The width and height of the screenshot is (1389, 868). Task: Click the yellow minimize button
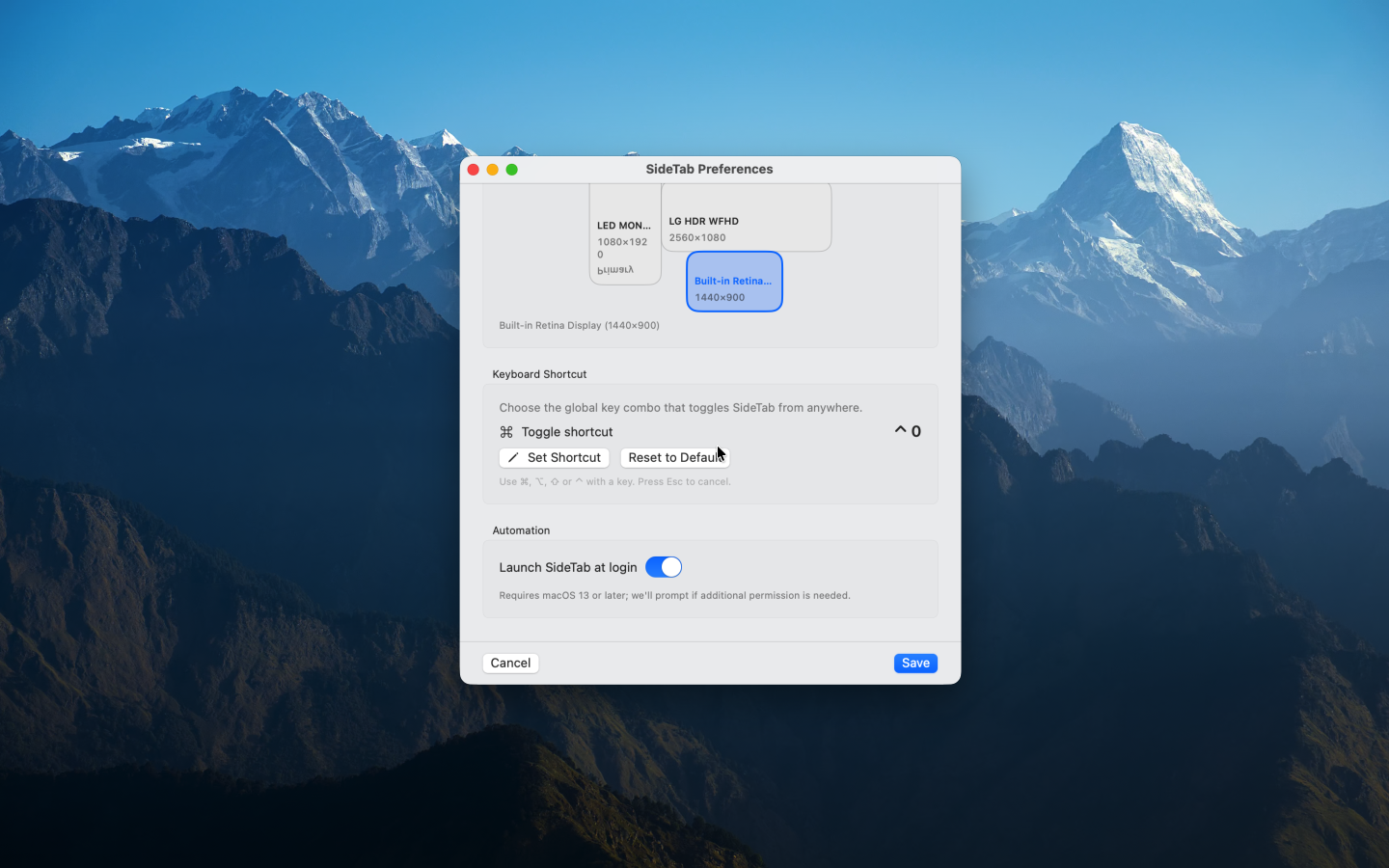coord(493,169)
